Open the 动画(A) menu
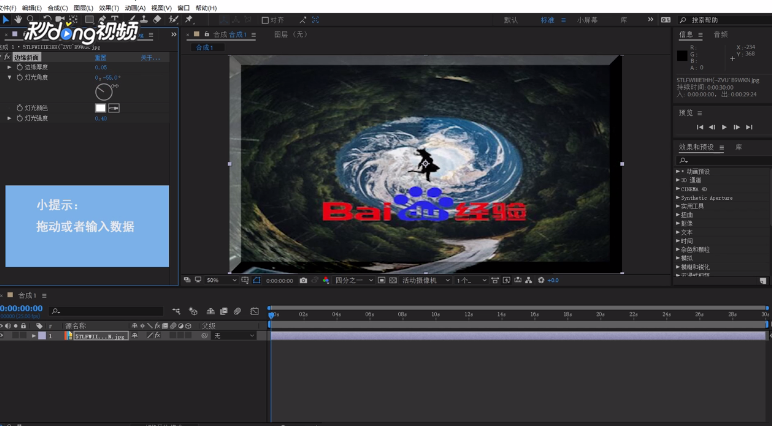Image resolution: width=772 pixels, height=426 pixels. [135, 8]
